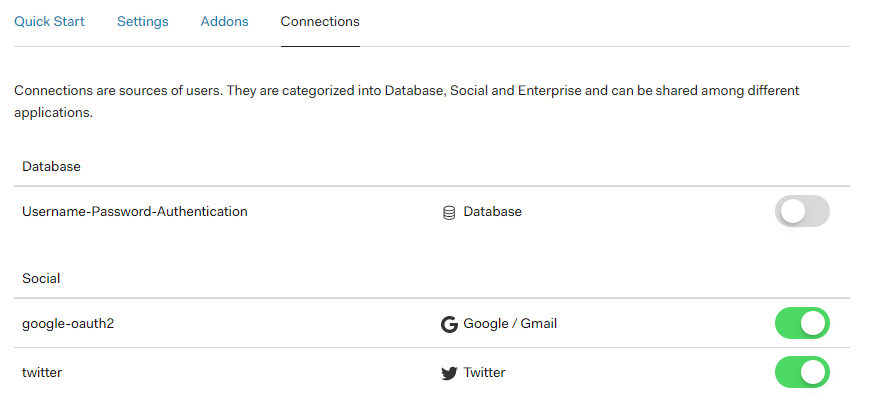872x415 pixels.
Task: Click the lowercase twitter connection name
Action: pos(43,373)
